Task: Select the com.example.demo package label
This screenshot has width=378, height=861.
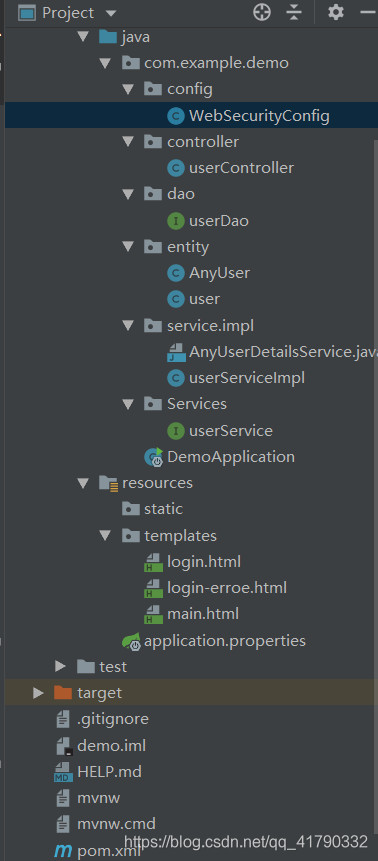Action: click(216, 63)
